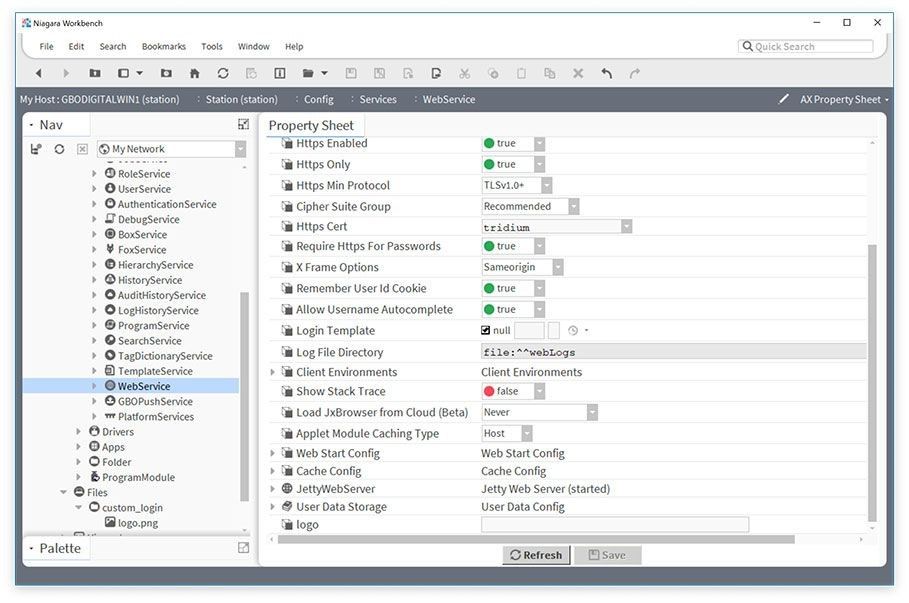Click the logo text input field
This screenshot has height=603, width=909.
[x=615, y=525]
